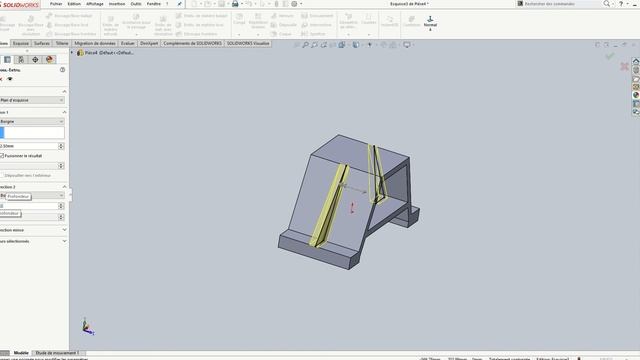Open the ConfigurationManager tab icon

point(21,60)
